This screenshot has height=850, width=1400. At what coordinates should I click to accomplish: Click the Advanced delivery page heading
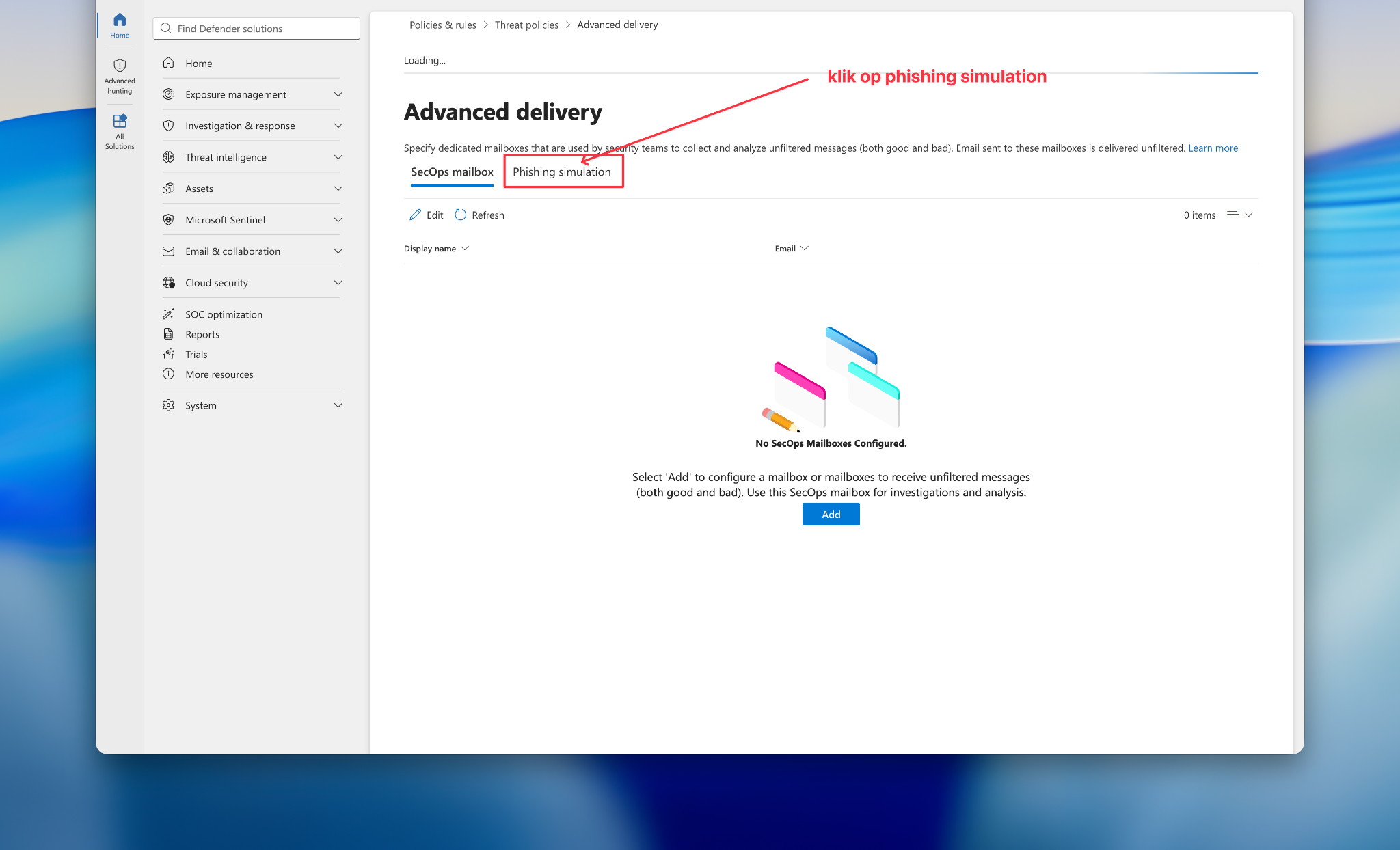click(503, 111)
